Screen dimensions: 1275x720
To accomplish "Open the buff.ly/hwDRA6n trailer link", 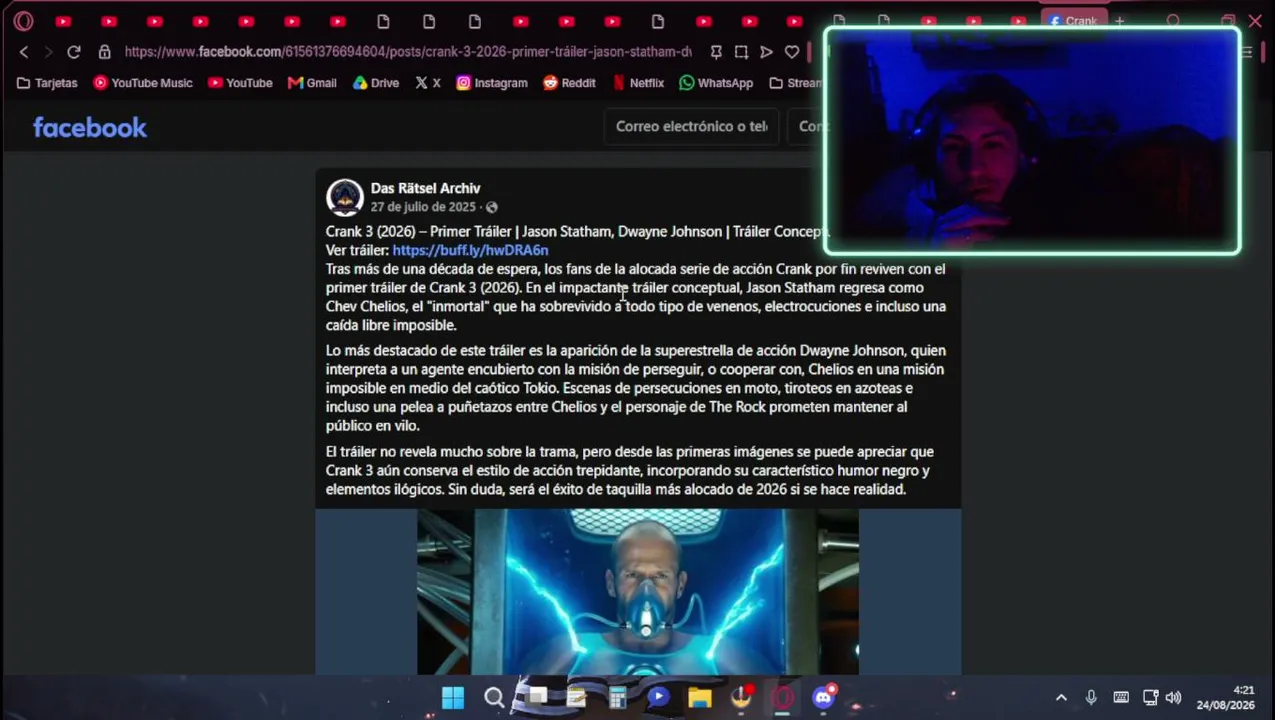I will tap(470, 250).
